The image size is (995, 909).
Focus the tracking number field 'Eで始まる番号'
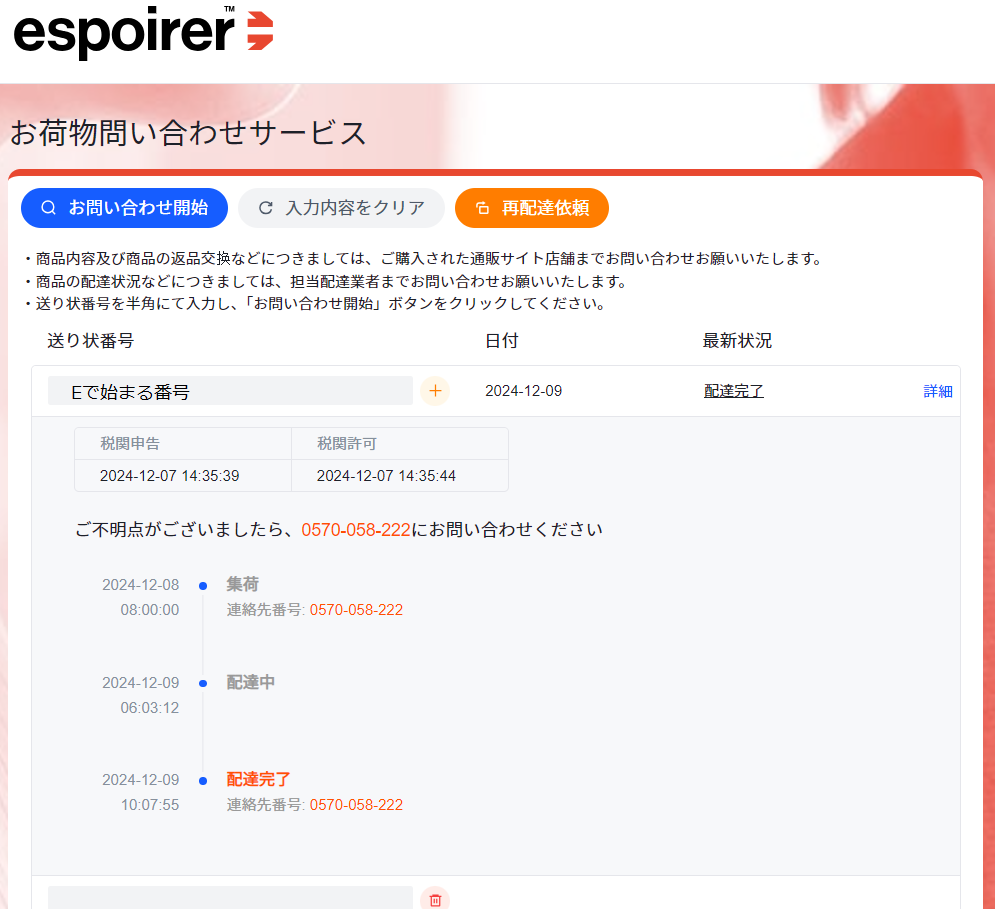230,391
